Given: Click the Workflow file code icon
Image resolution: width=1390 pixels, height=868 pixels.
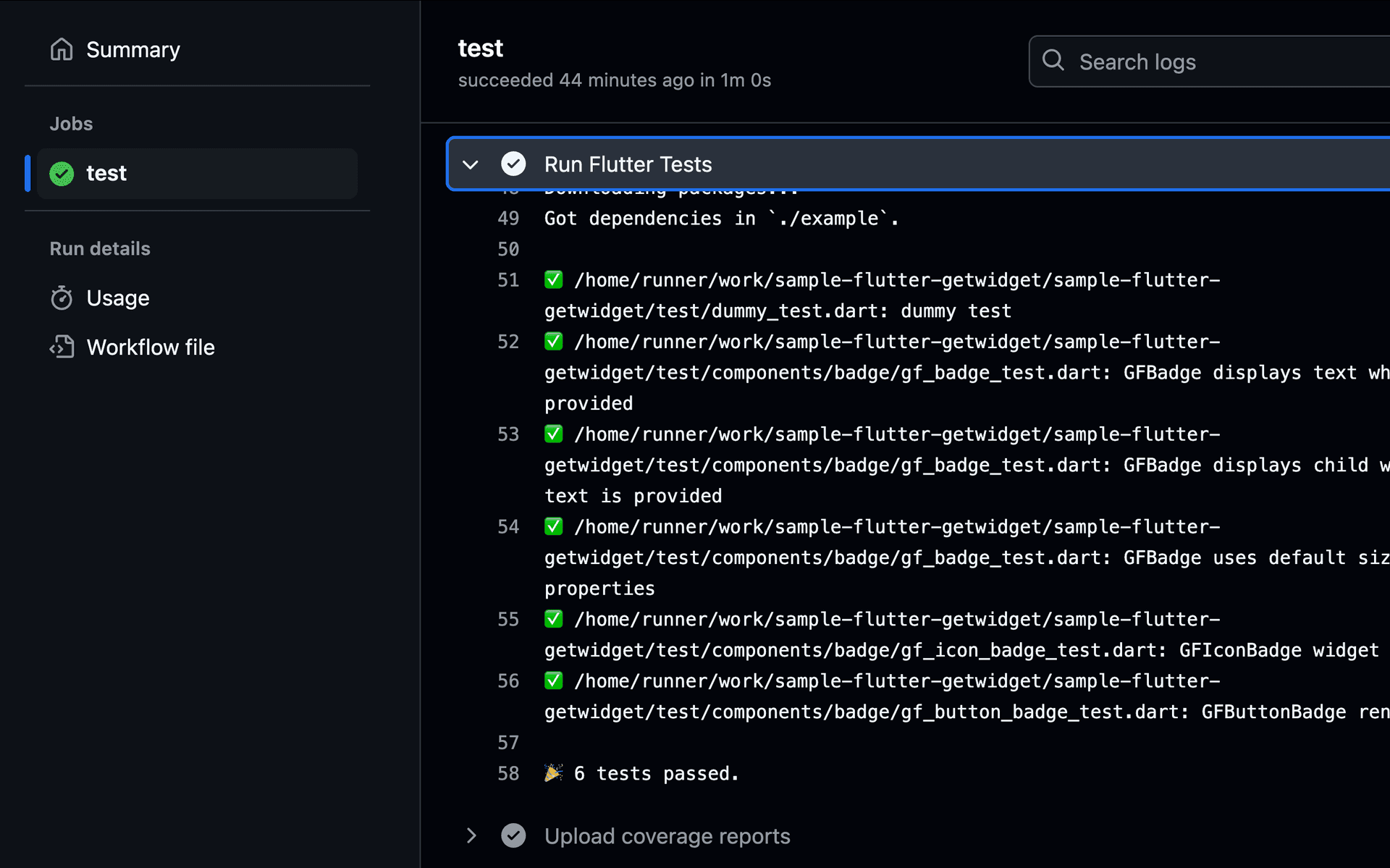Looking at the screenshot, I should tap(62, 347).
